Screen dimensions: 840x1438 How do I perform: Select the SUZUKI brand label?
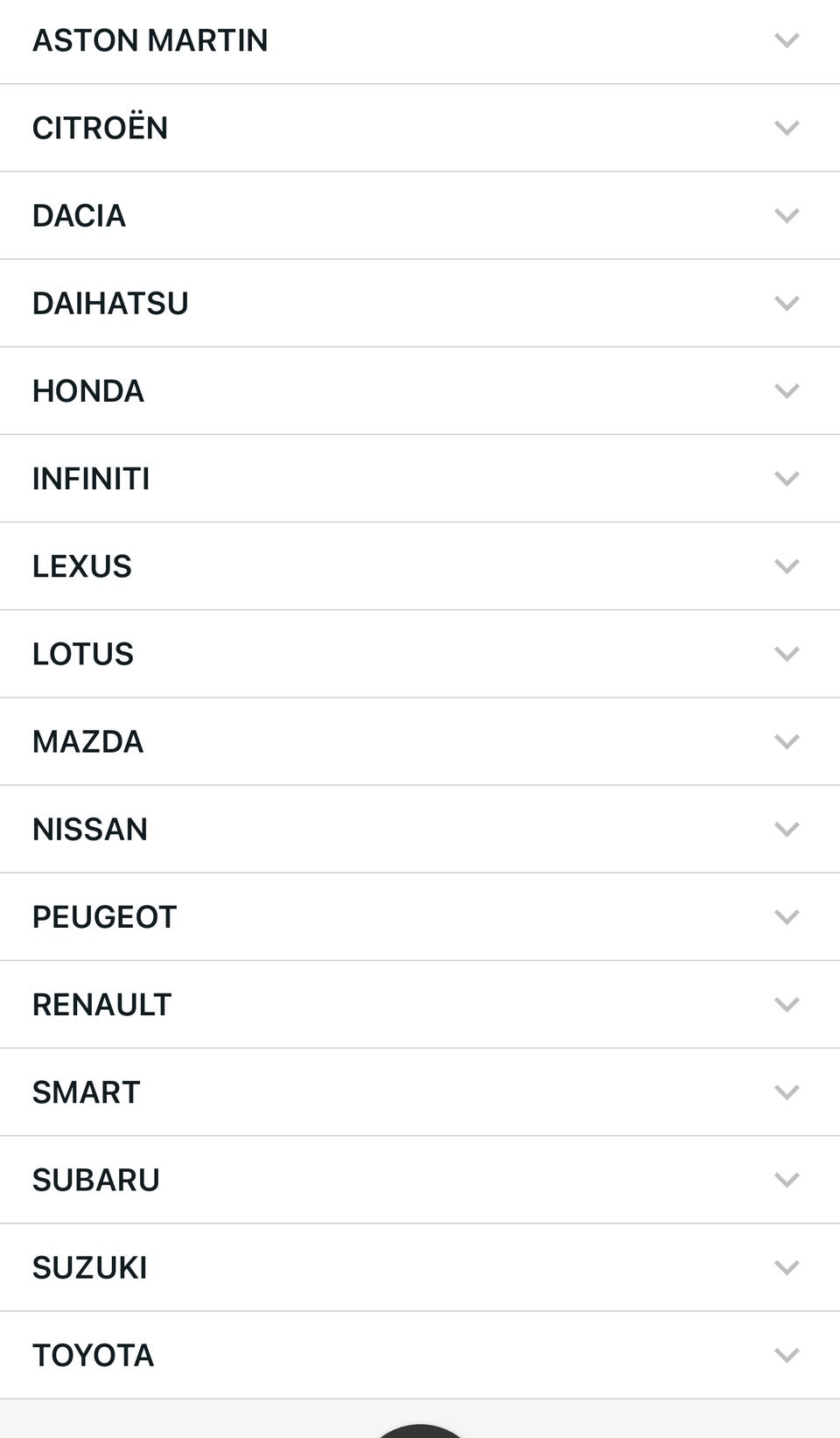pyautogui.click(x=90, y=1267)
